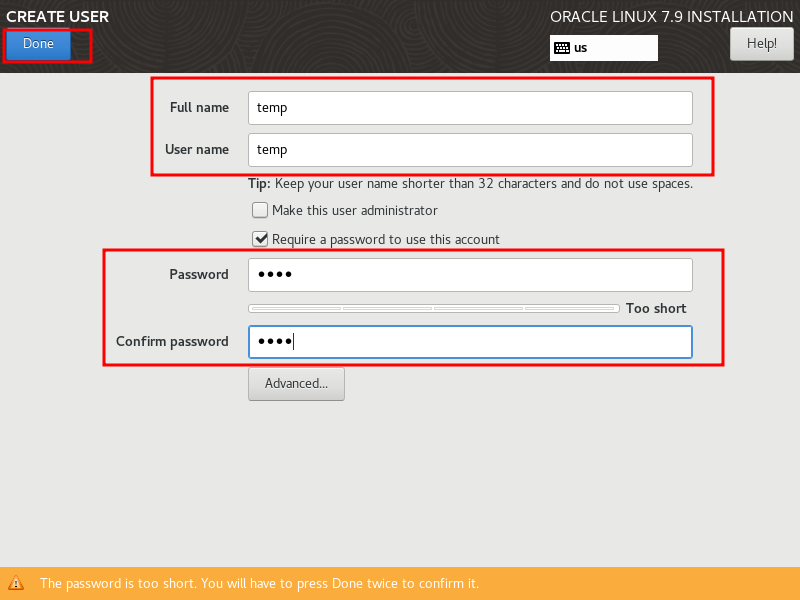Click the Full name label

[x=199, y=108]
